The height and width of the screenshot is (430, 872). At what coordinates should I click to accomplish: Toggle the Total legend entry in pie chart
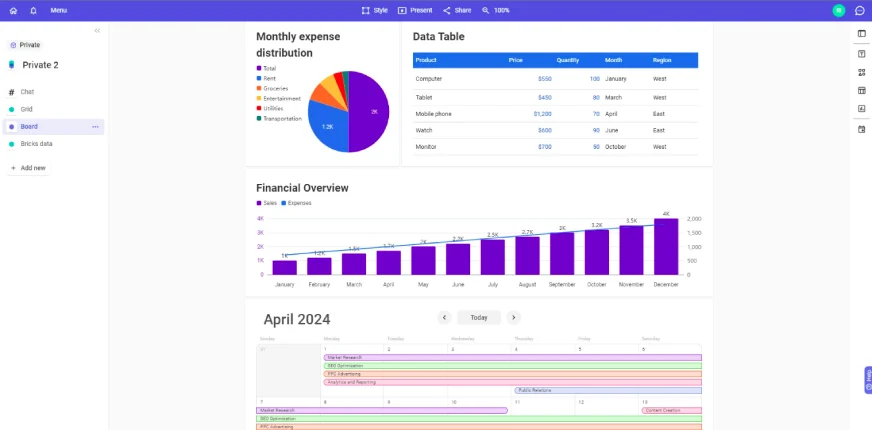(266, 68)
